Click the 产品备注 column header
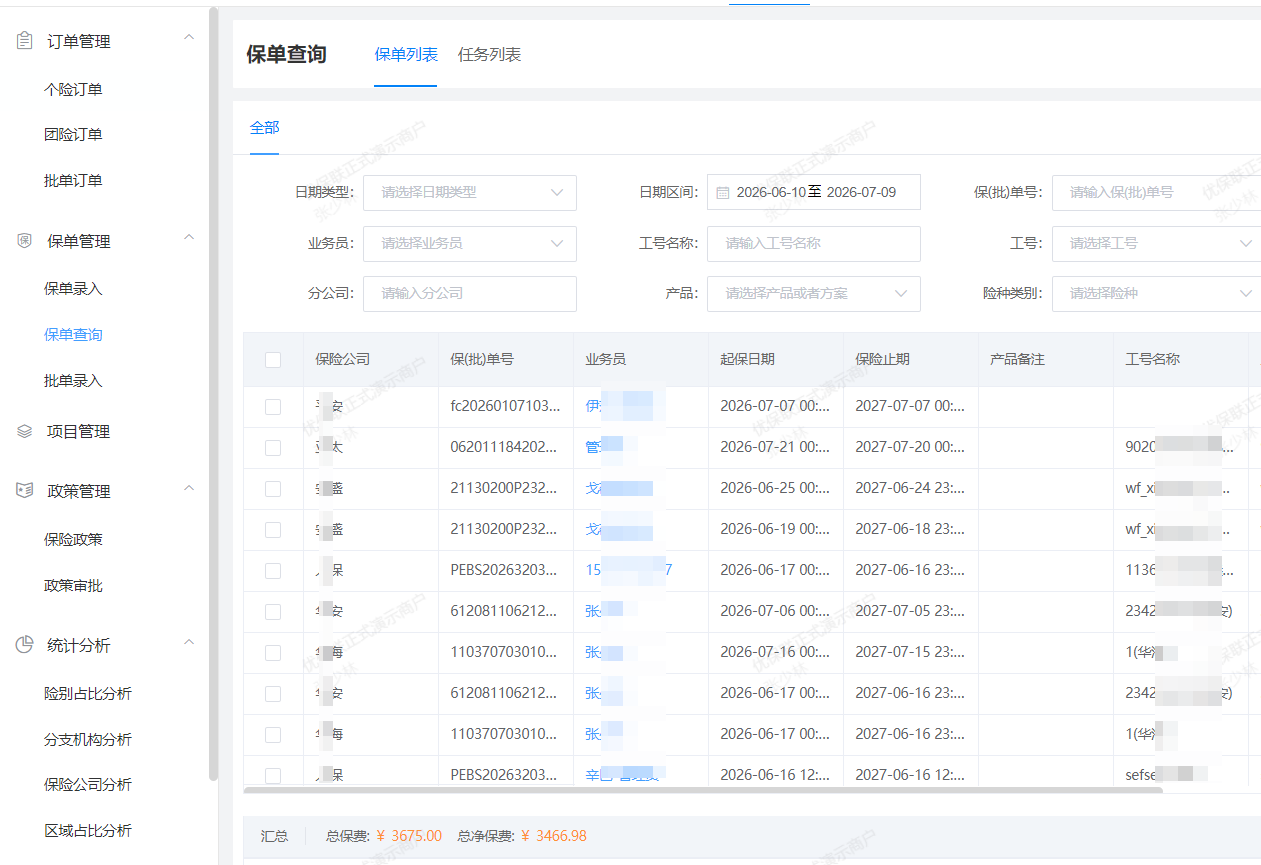 [x=1017, y=360]
